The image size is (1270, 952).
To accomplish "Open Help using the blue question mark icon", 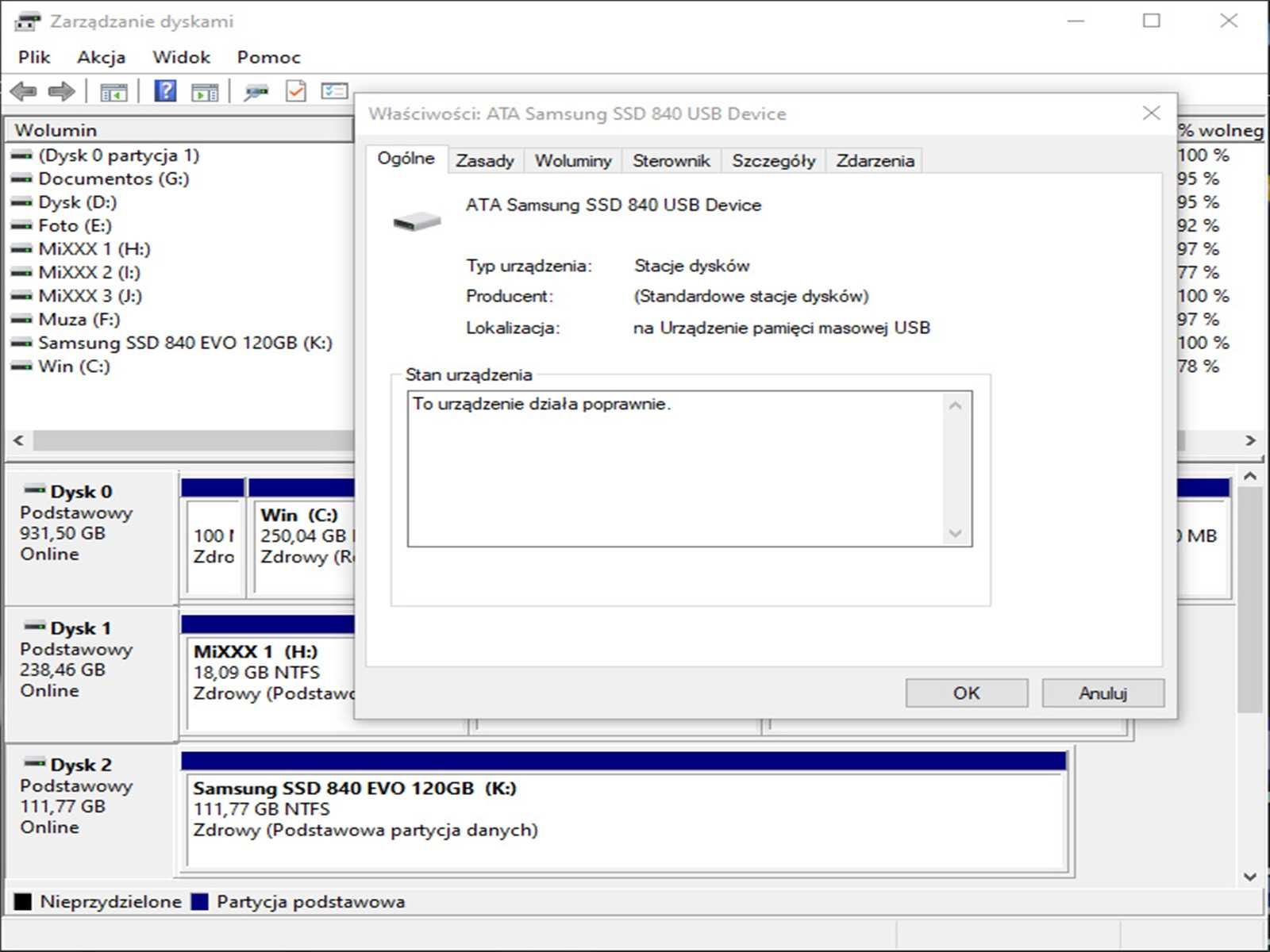I will coord(165,91).
